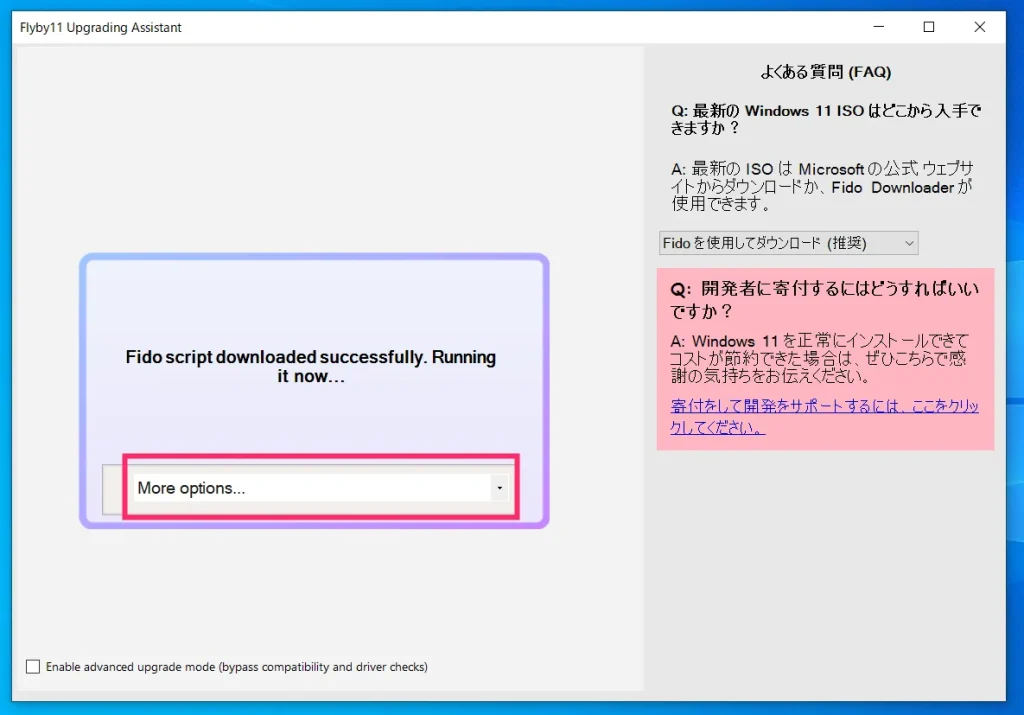Close the Flyby11 Upgrading Assistant window
This screenshot has width=1024, height=715.
point(980,27)
